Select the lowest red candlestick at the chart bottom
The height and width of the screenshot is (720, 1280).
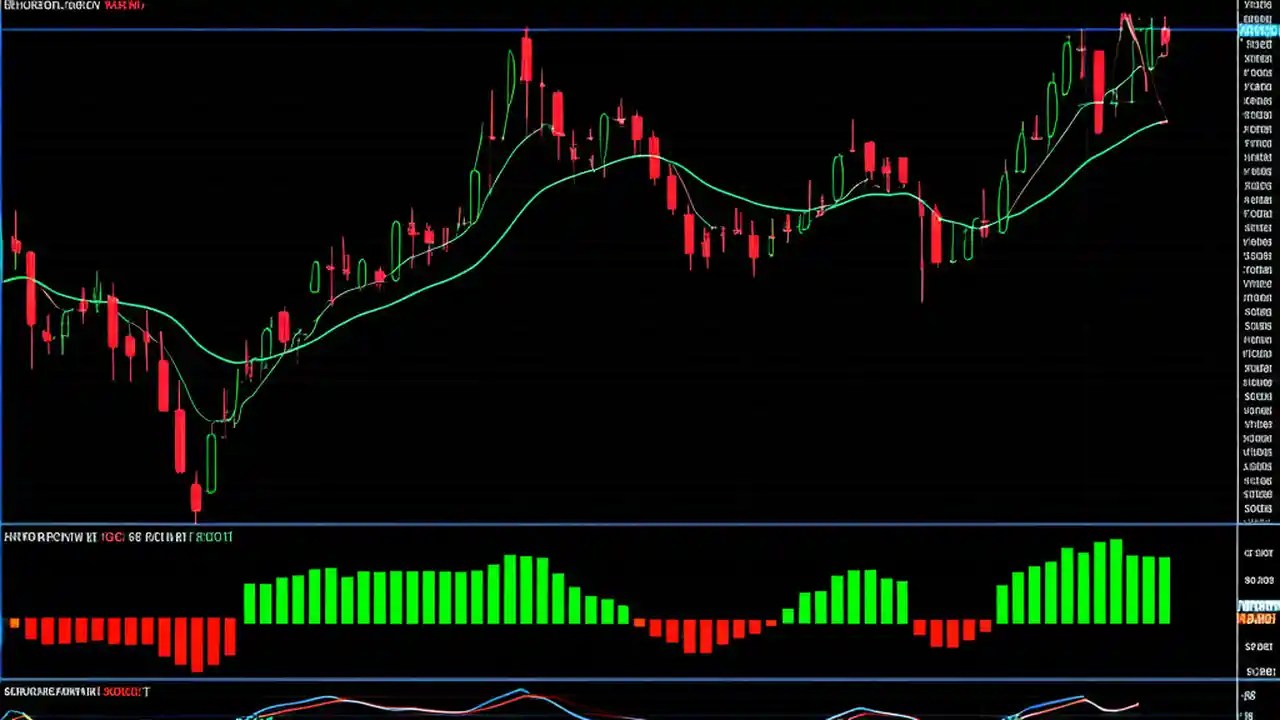pyautogui.click(x=196, y=495)
